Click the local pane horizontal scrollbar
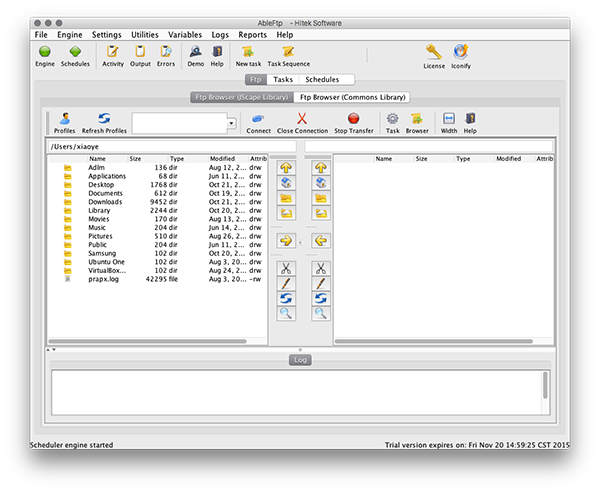This screenshot has height=492, width=600. point(148,341)
